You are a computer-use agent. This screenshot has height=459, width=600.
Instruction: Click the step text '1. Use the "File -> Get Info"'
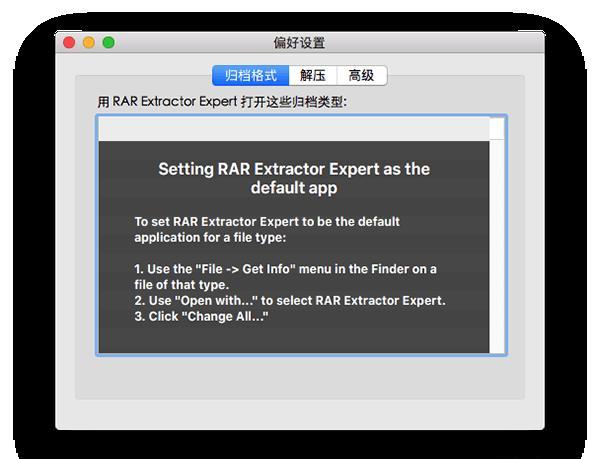tap(215, 269)
